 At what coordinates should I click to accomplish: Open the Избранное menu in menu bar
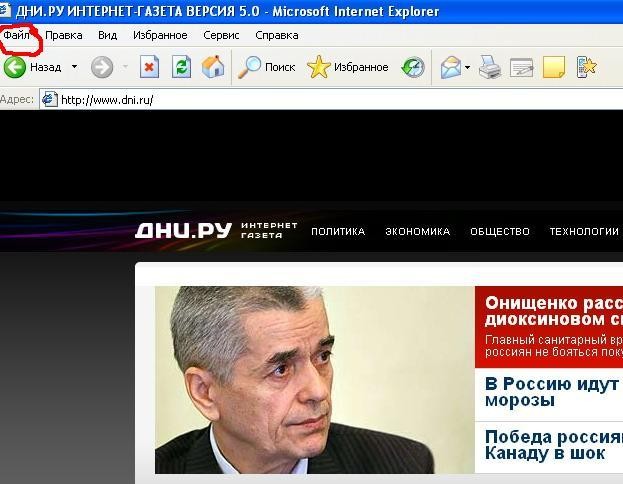pyautogui.click(x=160, y=35)
